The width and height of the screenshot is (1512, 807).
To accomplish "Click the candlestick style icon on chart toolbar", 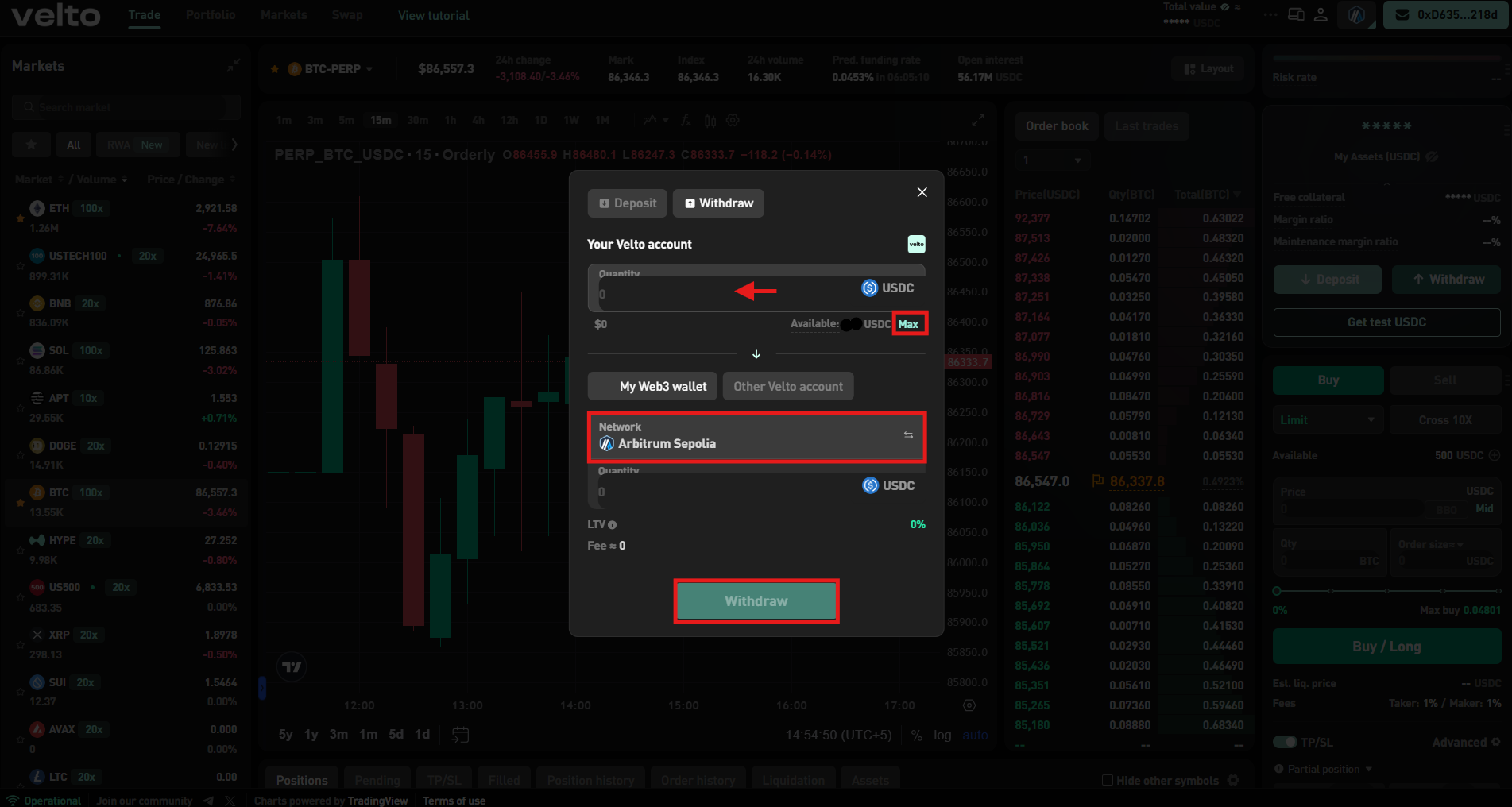I will pyautogui.click(x=710, y=120).
